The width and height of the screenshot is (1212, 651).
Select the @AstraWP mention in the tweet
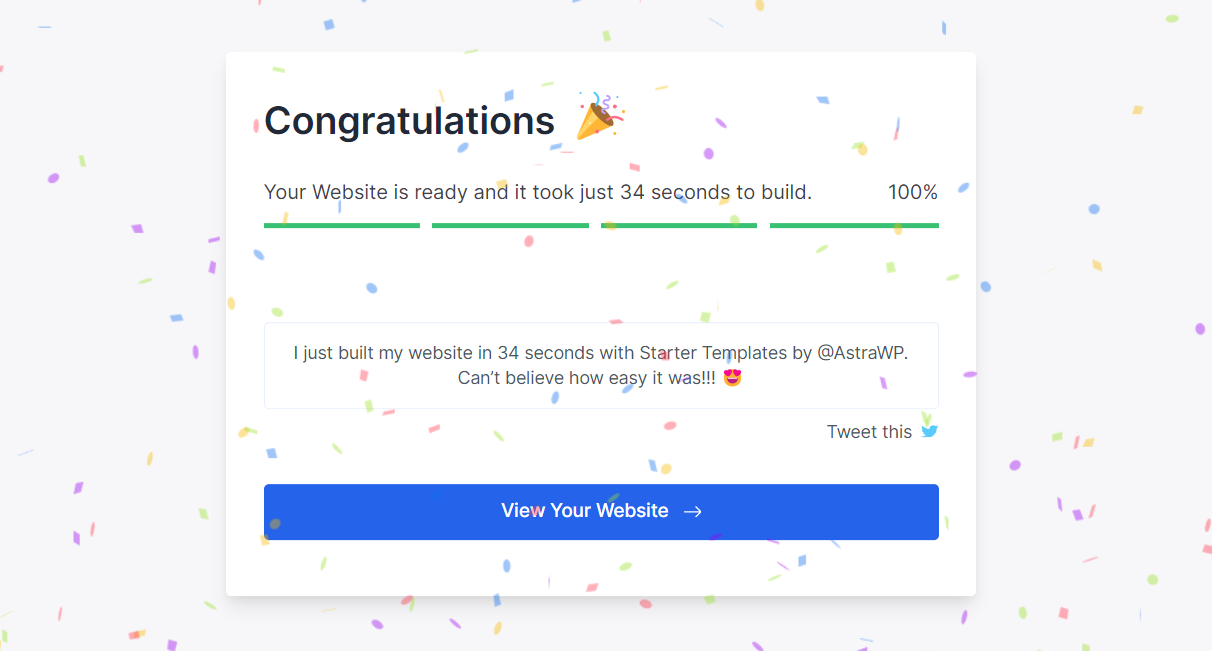(x=863, y=353)
